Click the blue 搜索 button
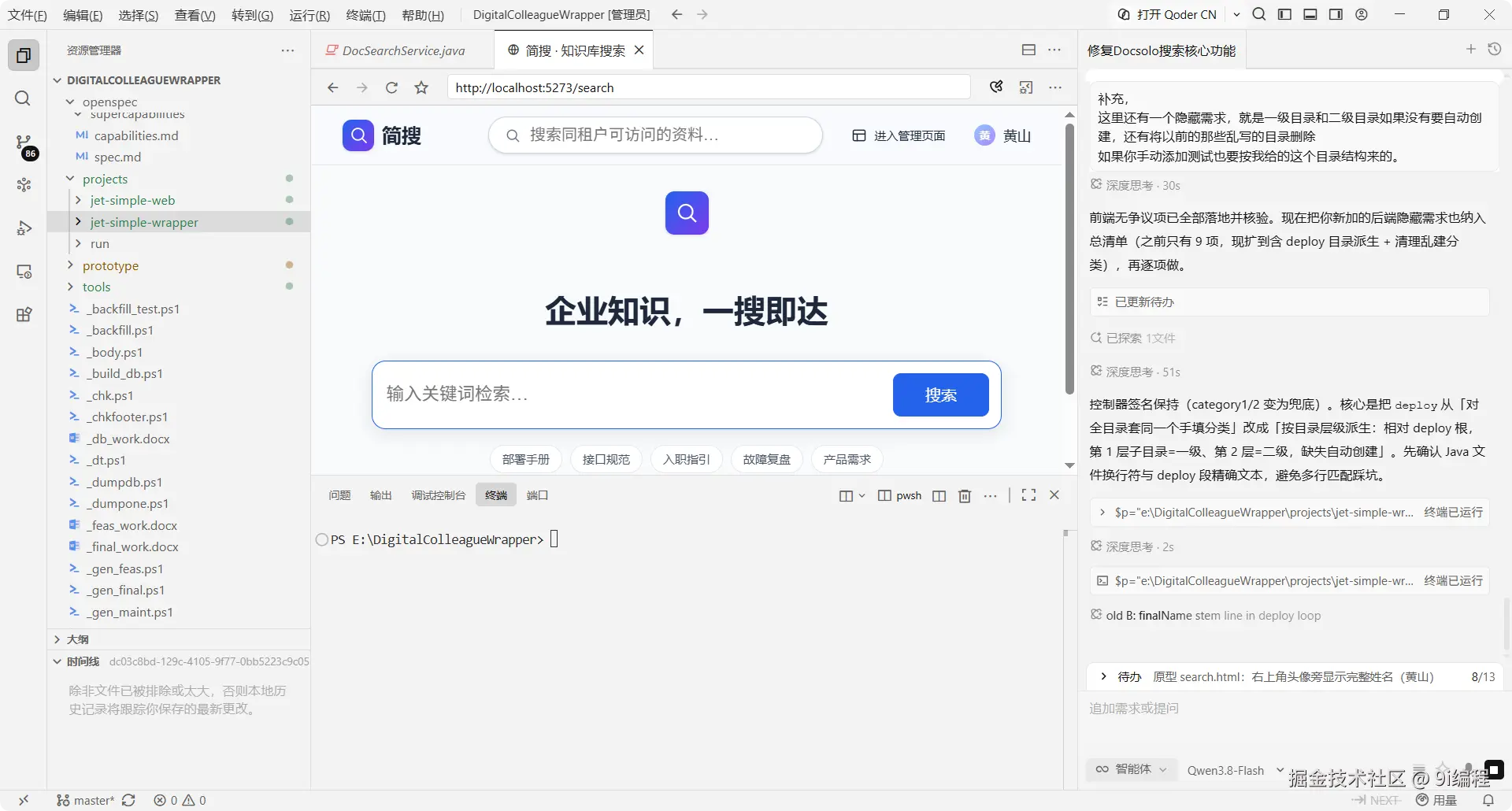This screenshot has height=811, width=1512. (941, 394)
